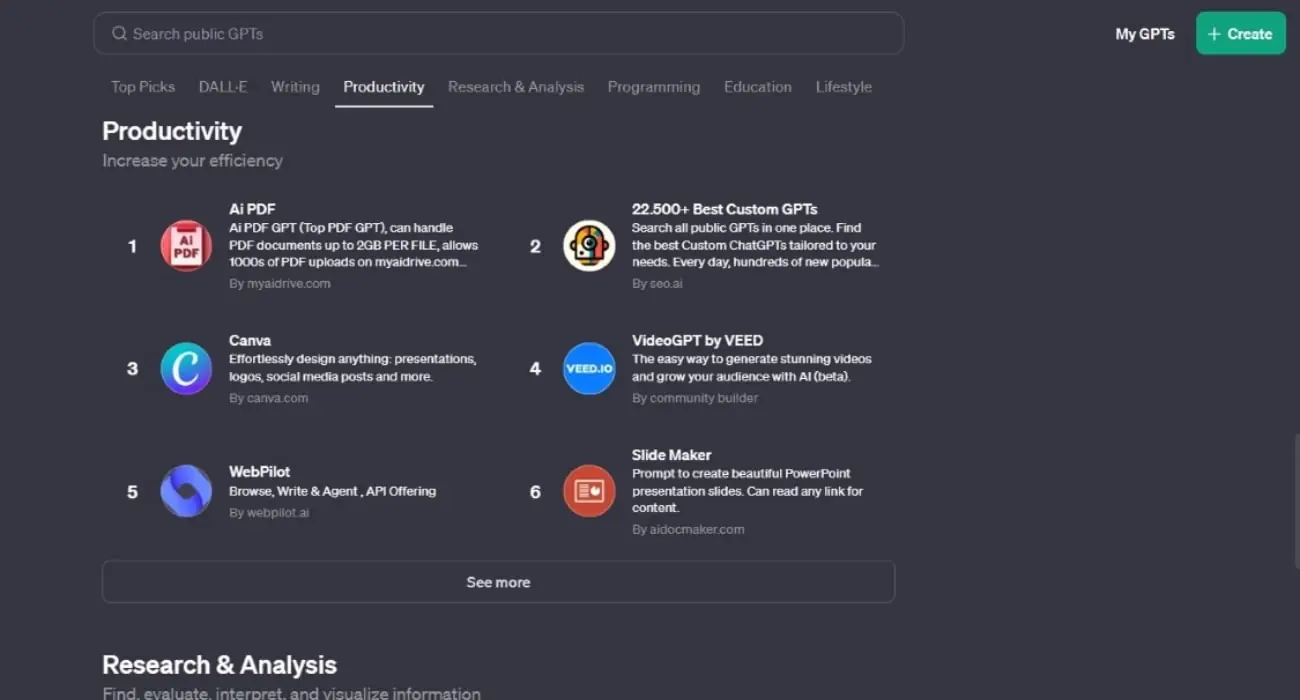Switch to the Education tab

(758, 87)
